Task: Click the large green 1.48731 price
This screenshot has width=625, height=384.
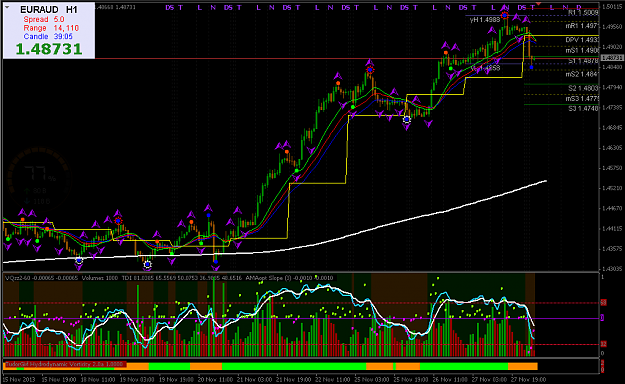Action: tap(49, 49)
